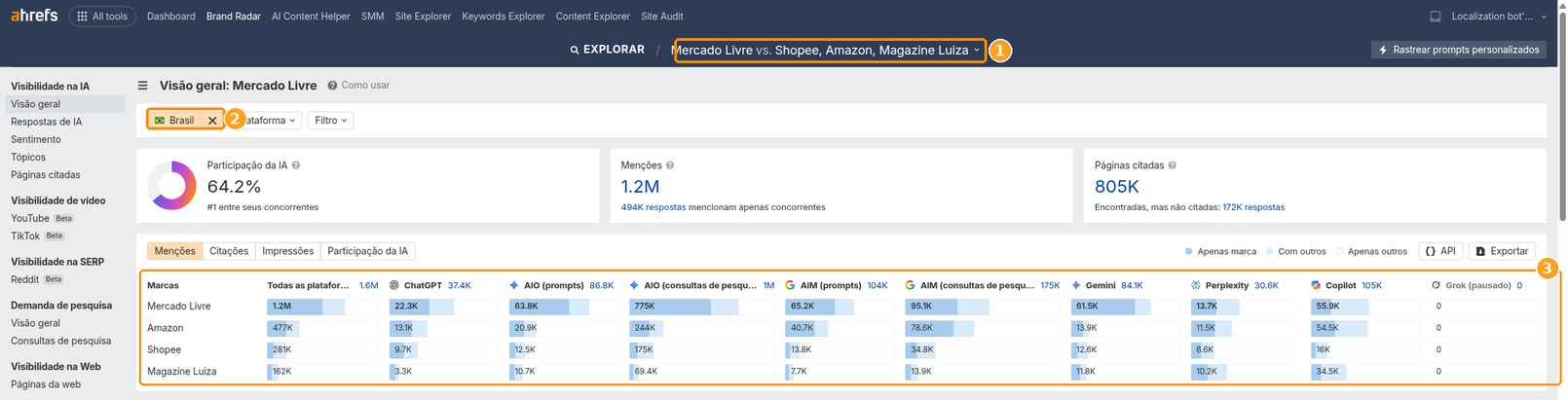
Task: Open Como usar help link
Action: pyautogui.click(x=358, y=86)
